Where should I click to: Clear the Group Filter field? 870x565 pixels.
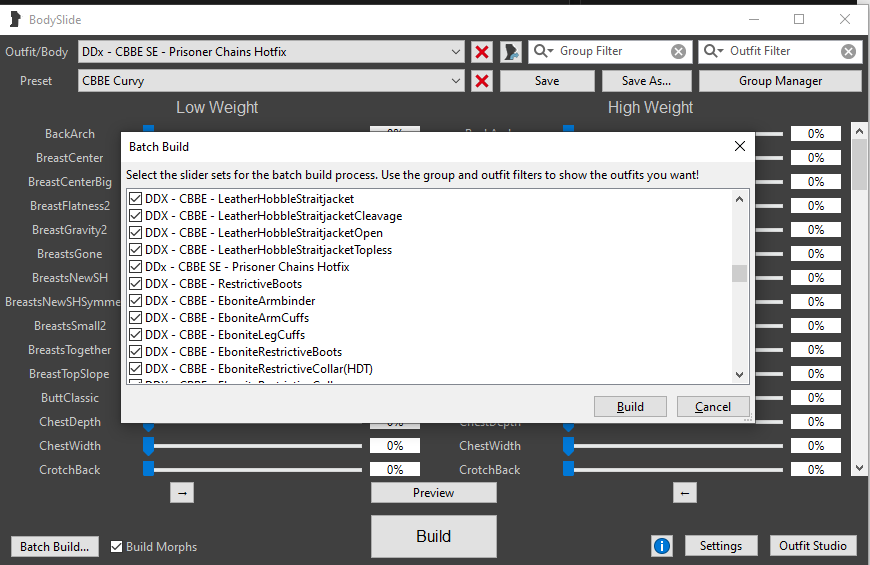tap(678, 52)
